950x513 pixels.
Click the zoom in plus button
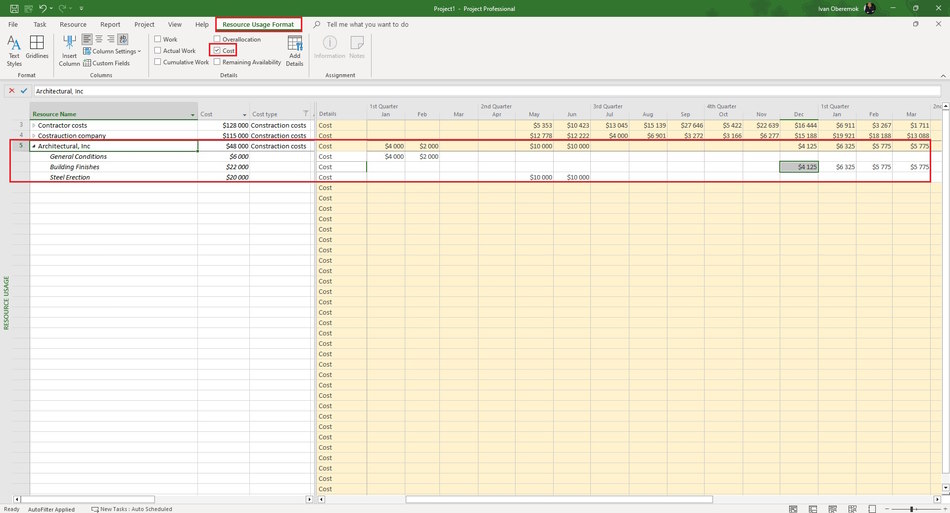coord(943,509)
